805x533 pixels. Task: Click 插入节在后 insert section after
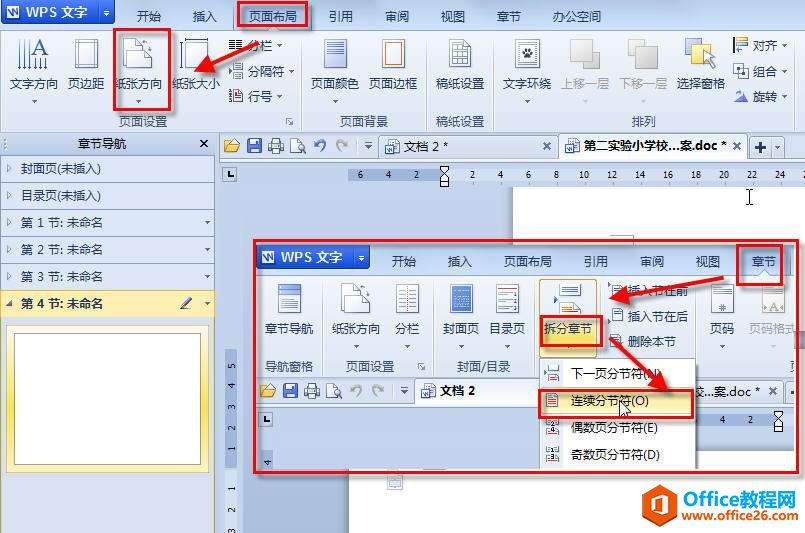[x=650, y=316]
